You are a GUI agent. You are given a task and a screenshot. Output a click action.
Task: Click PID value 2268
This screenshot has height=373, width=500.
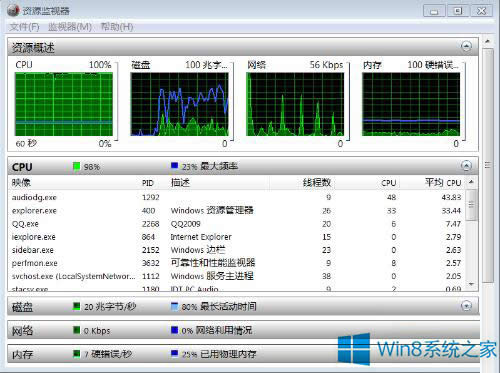pyautogui.click(x=151, y=224)
